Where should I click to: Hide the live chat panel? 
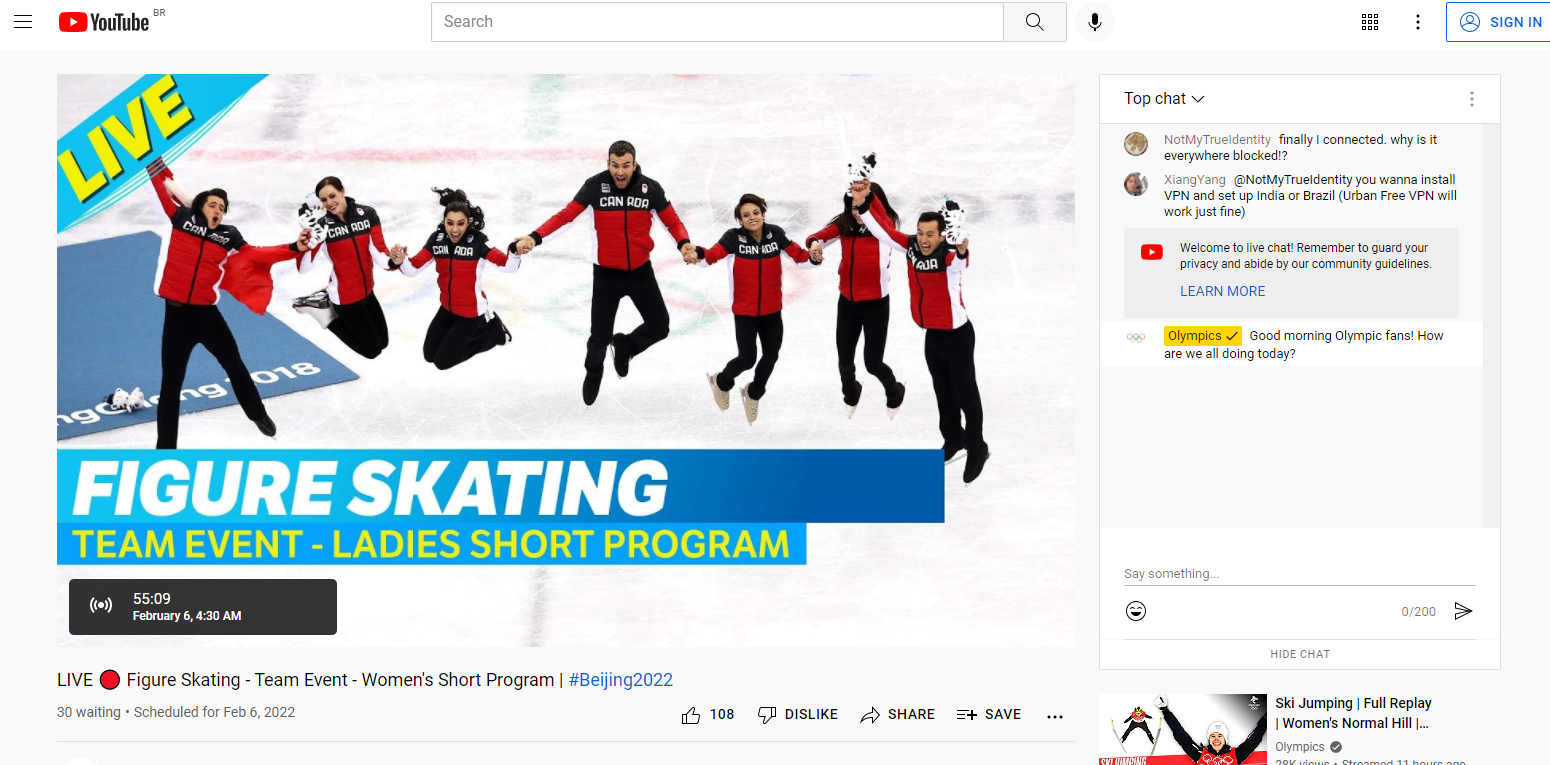pos(1299,654)
